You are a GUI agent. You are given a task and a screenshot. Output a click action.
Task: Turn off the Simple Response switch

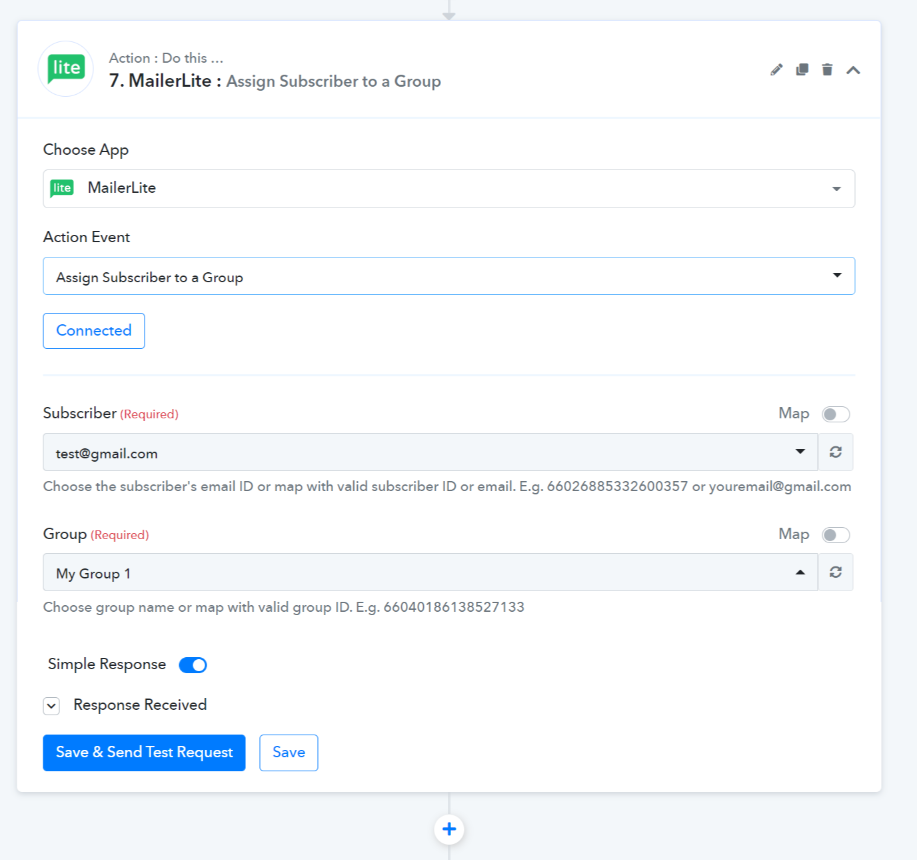pyautogui.click(x=193, y=665)
